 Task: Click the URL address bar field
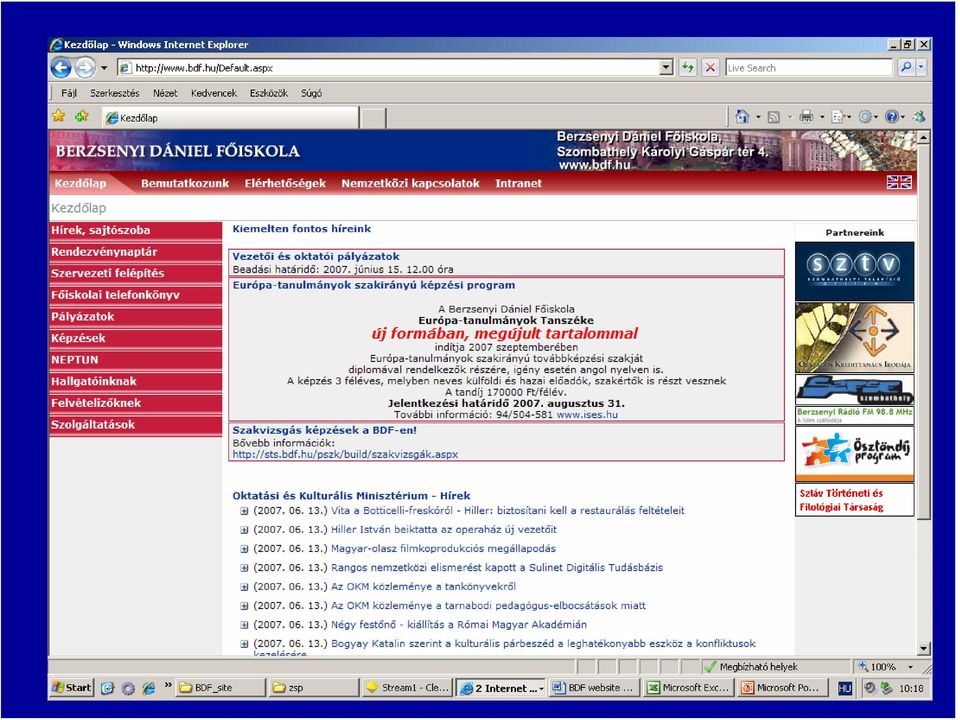pyautogui.click(x=396, y=67)
